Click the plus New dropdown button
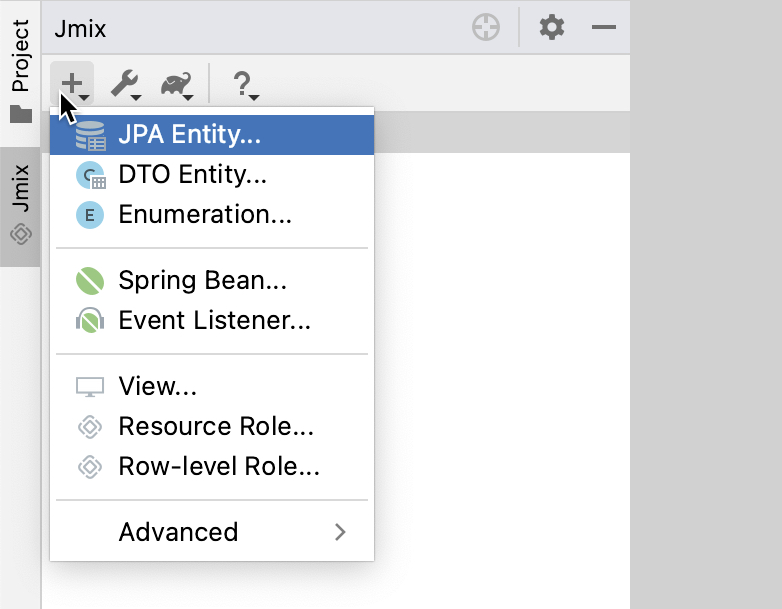 point(73,83)
